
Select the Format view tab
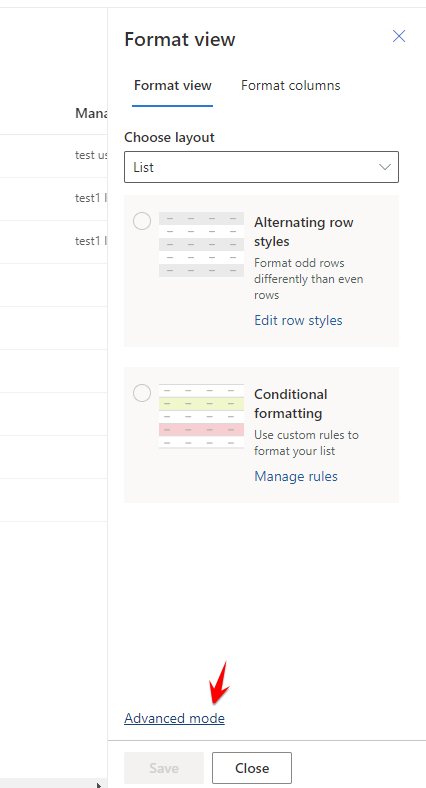pyautogui.click(x=172, y=85)
